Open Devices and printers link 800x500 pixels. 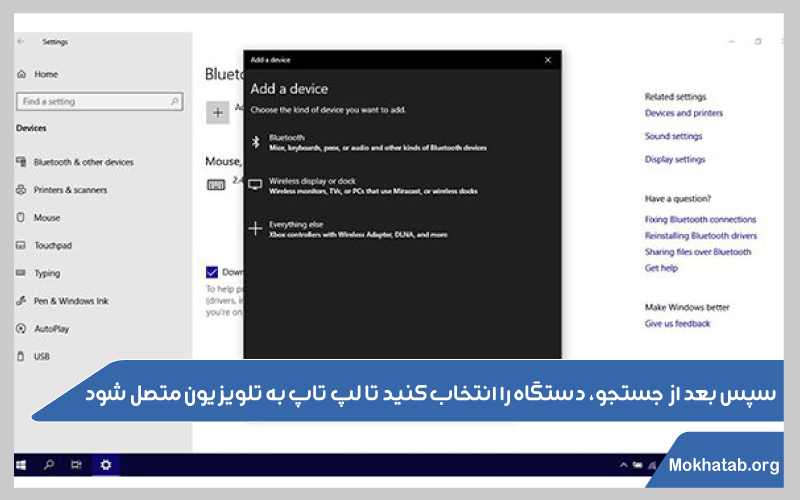(684, 113)
